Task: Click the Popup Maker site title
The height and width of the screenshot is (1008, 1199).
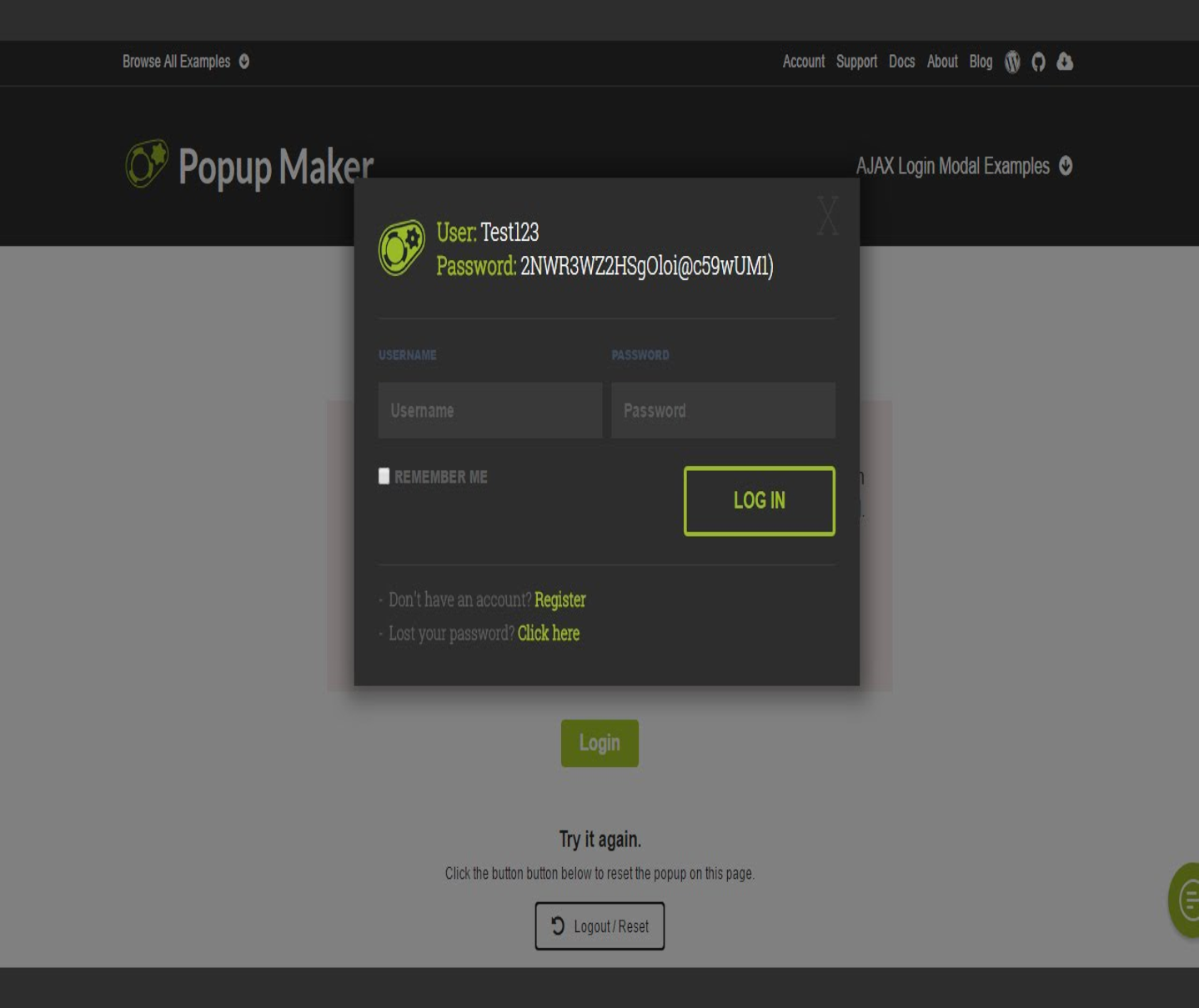Action: point(275,166)
